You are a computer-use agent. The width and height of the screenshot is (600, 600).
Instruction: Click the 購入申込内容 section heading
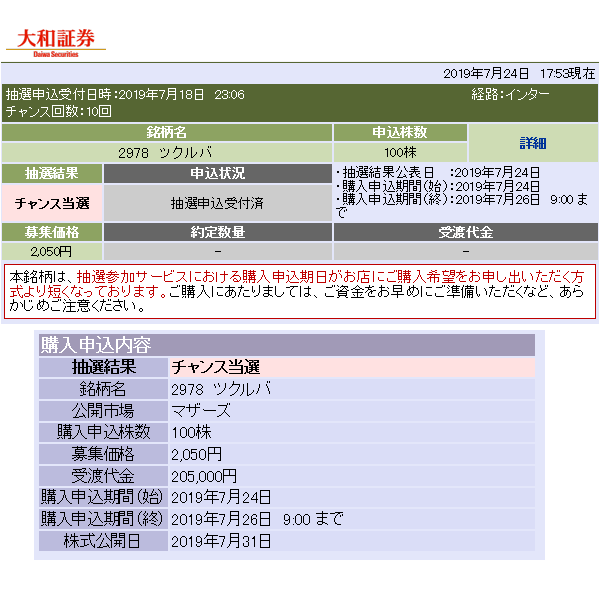click(x=287, y=345)
